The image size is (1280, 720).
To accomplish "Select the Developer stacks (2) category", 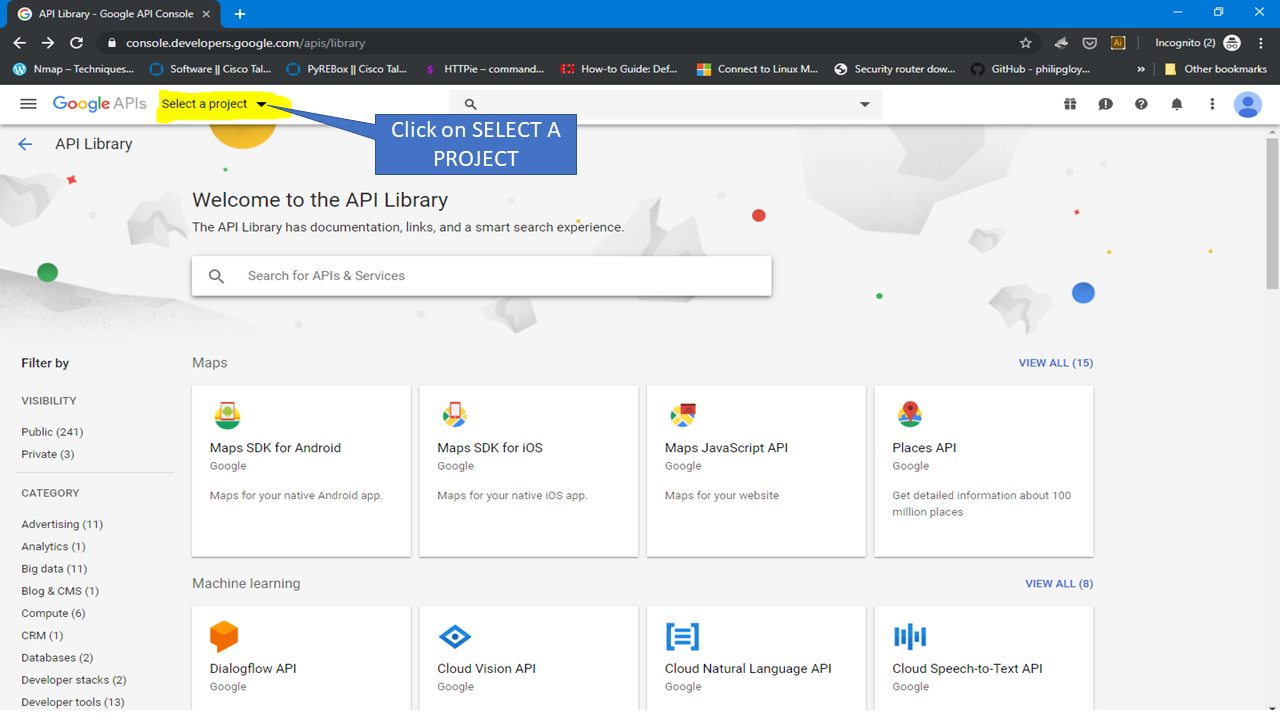I will coord(73,680).
